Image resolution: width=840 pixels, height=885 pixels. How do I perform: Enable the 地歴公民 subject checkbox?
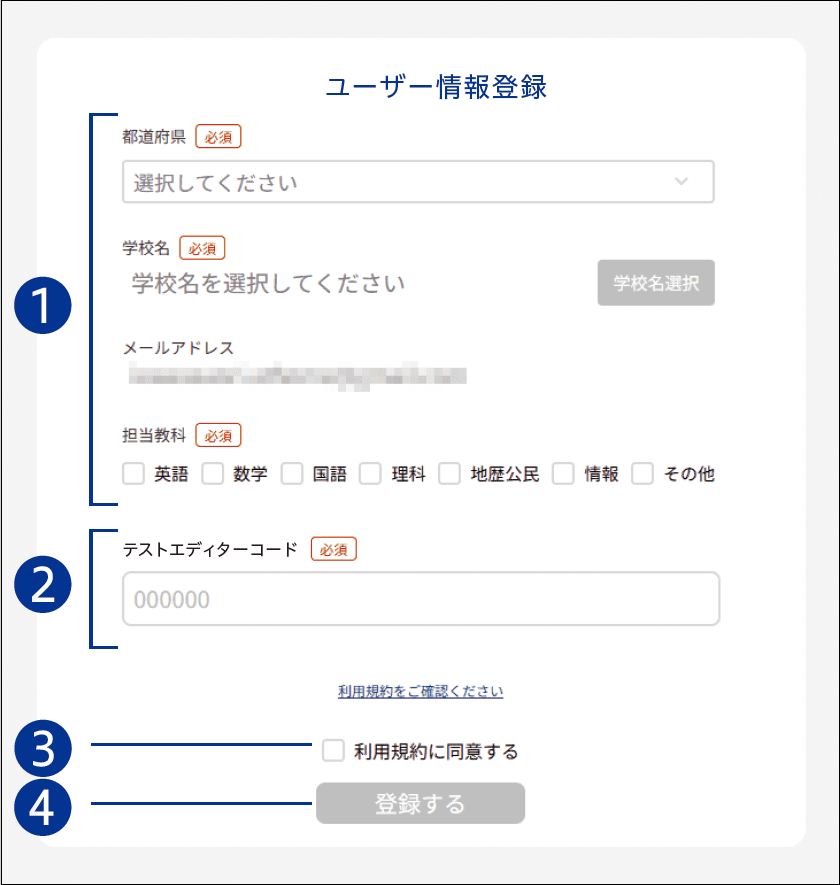pos(450,474)
